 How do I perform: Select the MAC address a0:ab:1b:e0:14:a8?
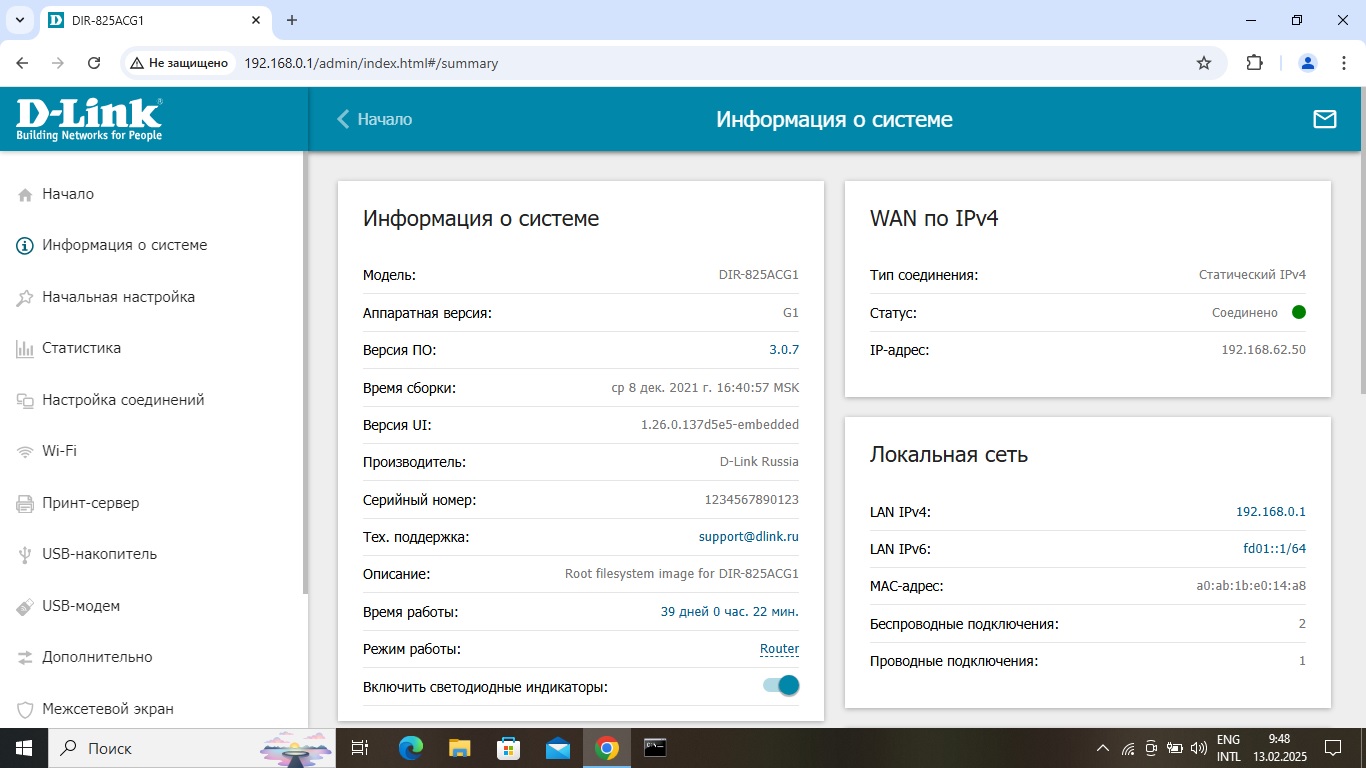(1252, 586)
